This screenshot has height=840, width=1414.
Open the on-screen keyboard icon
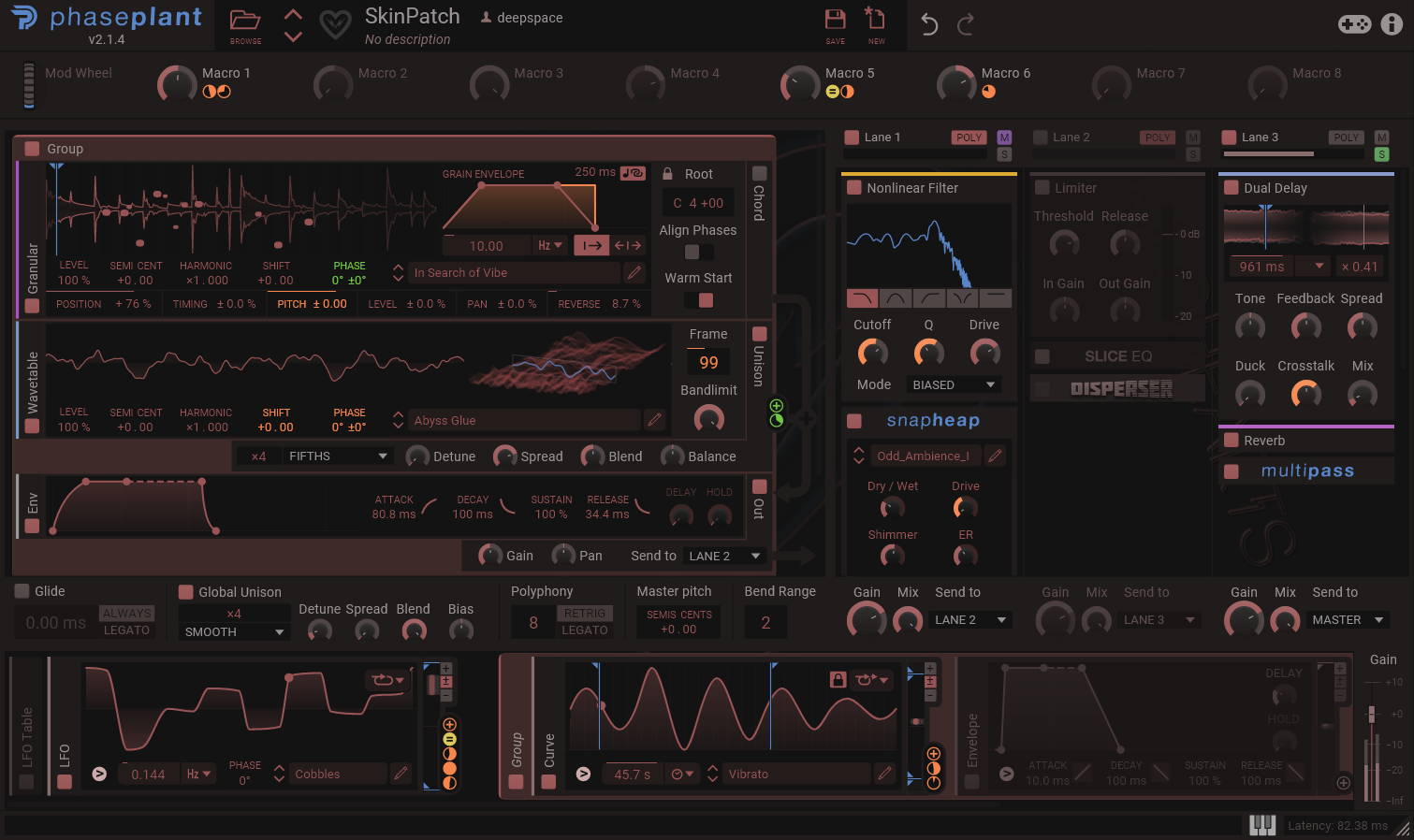(x=1262, y=825)
